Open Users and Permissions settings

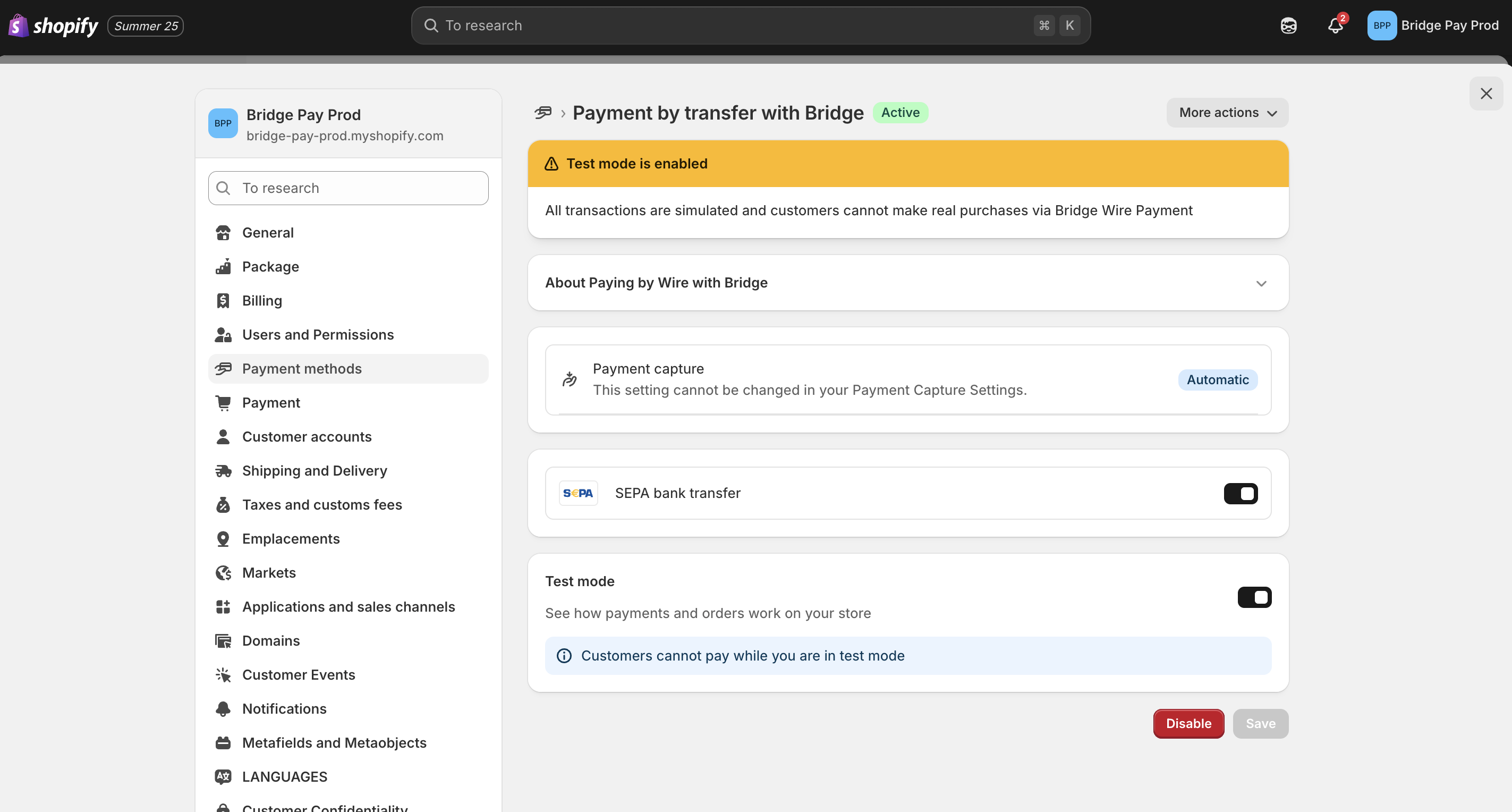(x=348, y=335)
